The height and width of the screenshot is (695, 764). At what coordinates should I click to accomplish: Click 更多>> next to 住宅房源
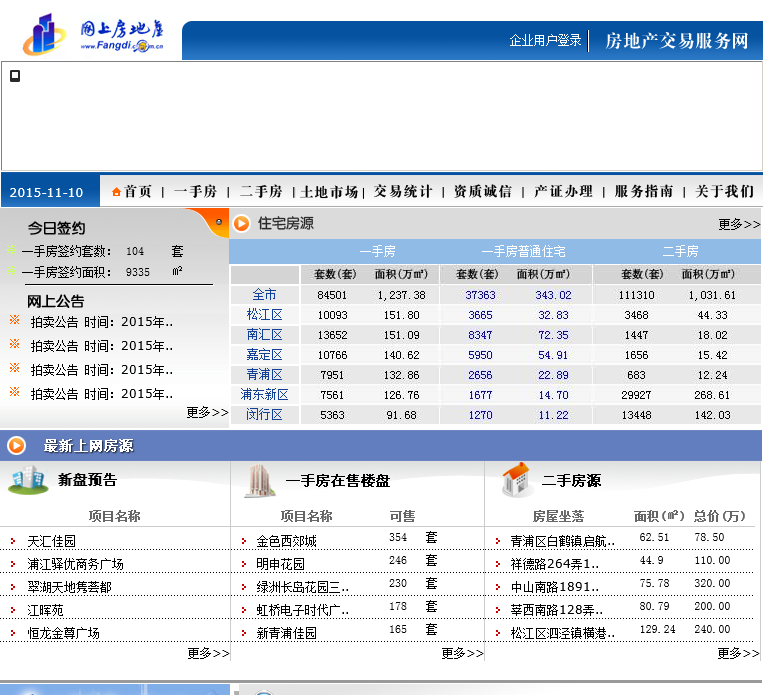click(738, 224)
